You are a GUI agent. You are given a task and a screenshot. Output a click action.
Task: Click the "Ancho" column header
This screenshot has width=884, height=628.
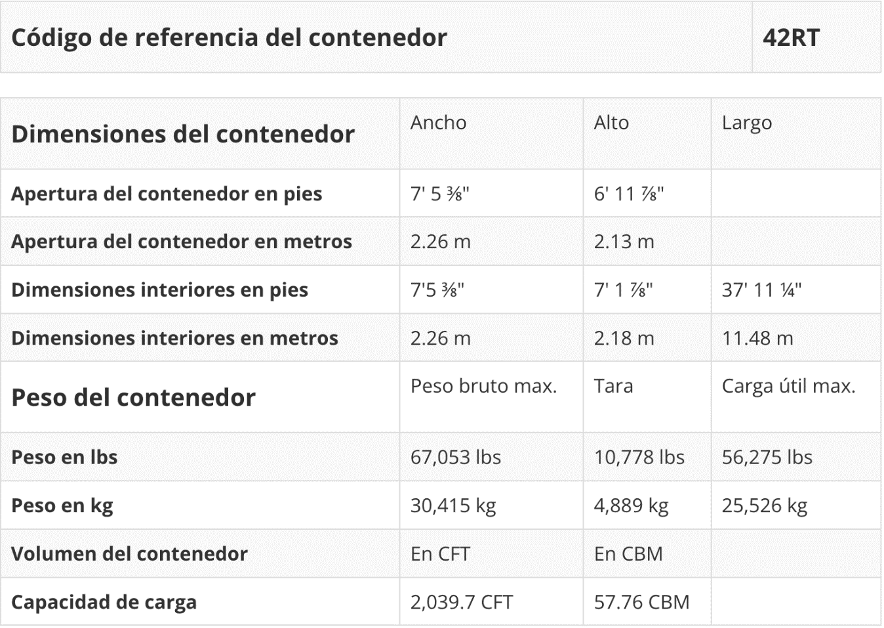pos(438,123)
